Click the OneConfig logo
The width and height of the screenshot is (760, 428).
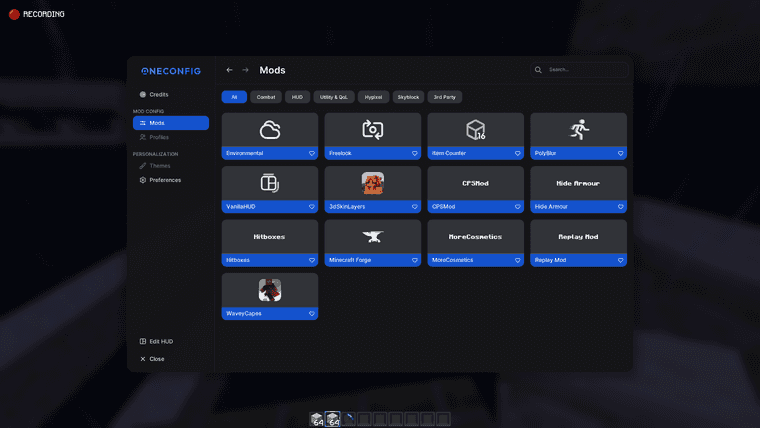(x=171, y=71)
